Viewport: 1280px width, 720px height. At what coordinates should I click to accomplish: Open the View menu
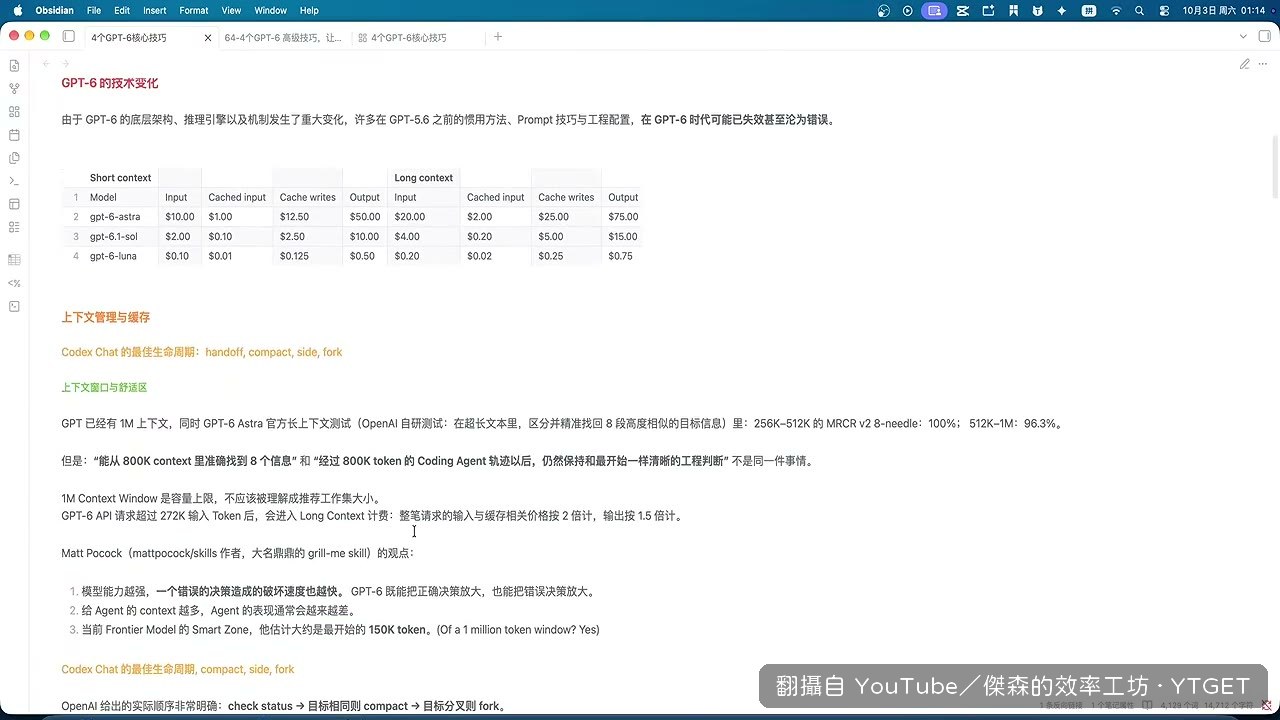coord(231,10)
